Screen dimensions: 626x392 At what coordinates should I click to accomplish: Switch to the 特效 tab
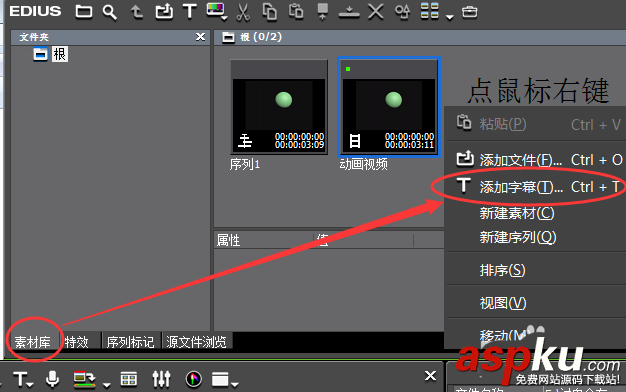tap(77, 342)
